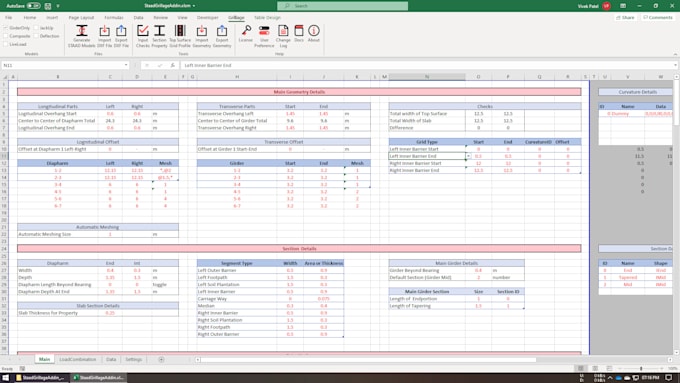Switch to Settings sheet tab
This screenshot has width=680, height=383.
tap(134, 359)
